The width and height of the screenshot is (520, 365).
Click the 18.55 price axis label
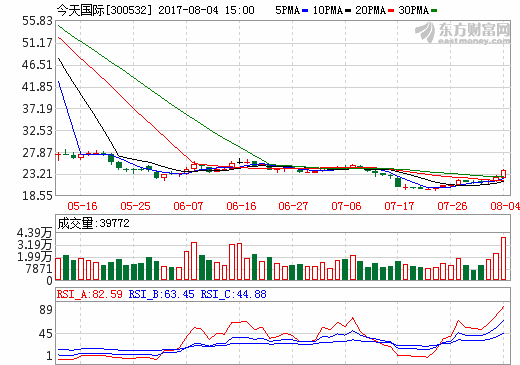37,195
